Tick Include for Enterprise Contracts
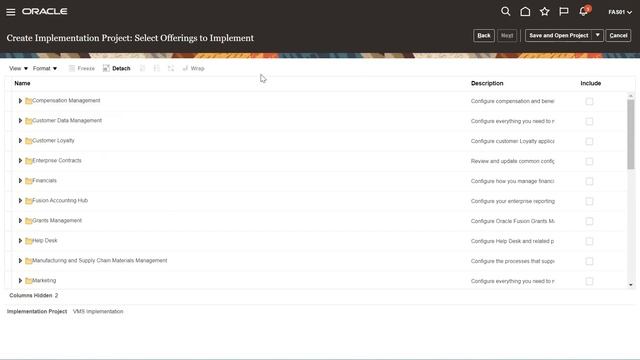Screen dimensions: 640x360 tap(589, 161)
